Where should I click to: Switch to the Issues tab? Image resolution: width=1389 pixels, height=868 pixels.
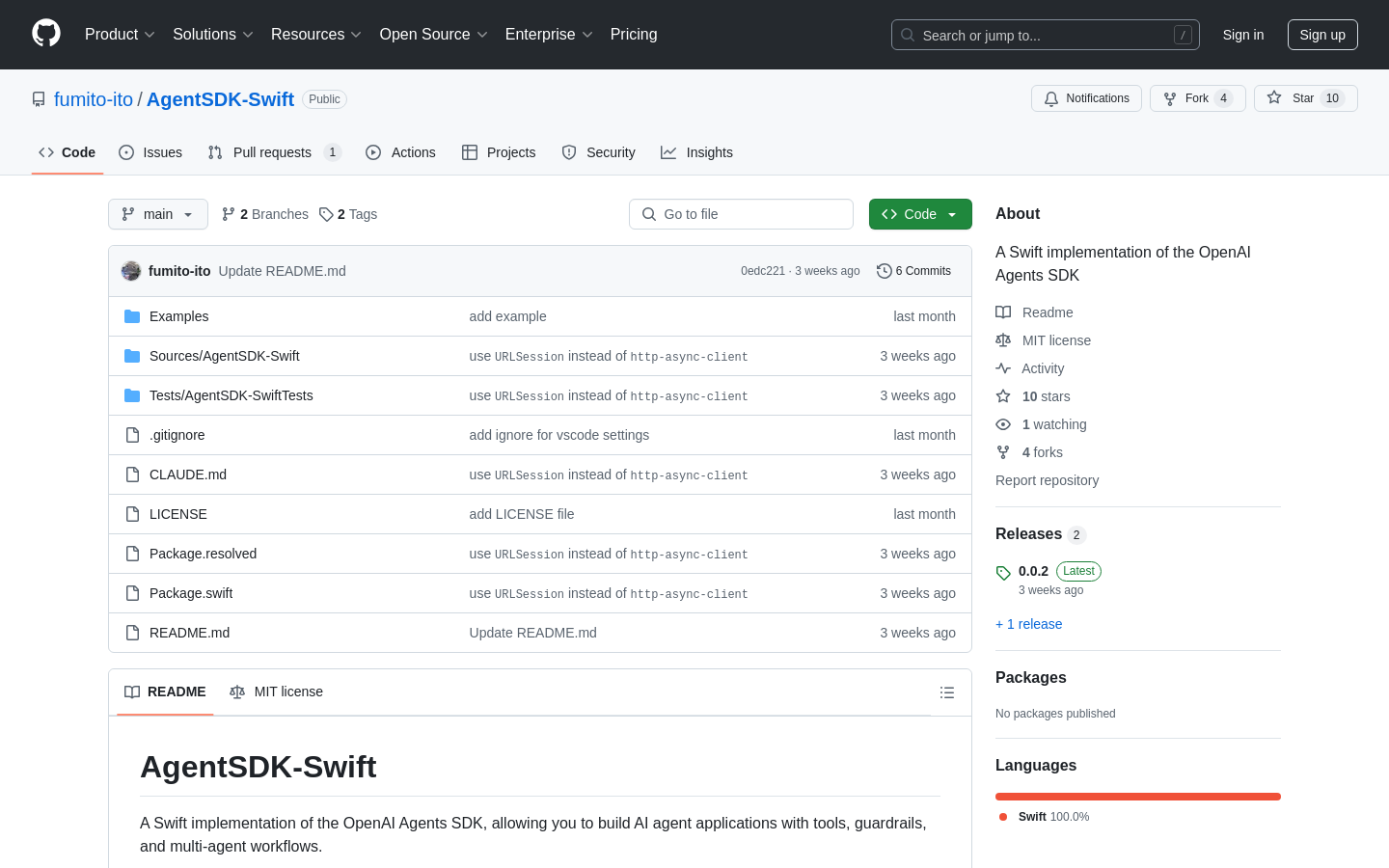(150, 152)
